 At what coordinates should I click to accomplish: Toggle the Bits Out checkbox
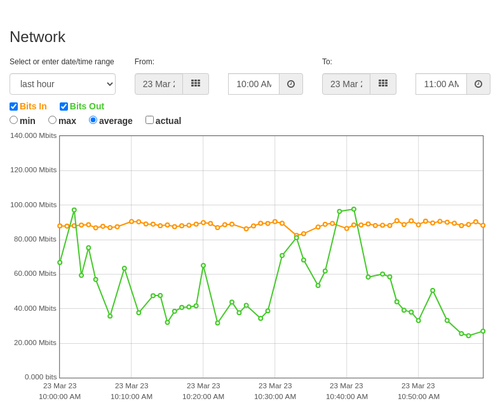click(64, 106)
